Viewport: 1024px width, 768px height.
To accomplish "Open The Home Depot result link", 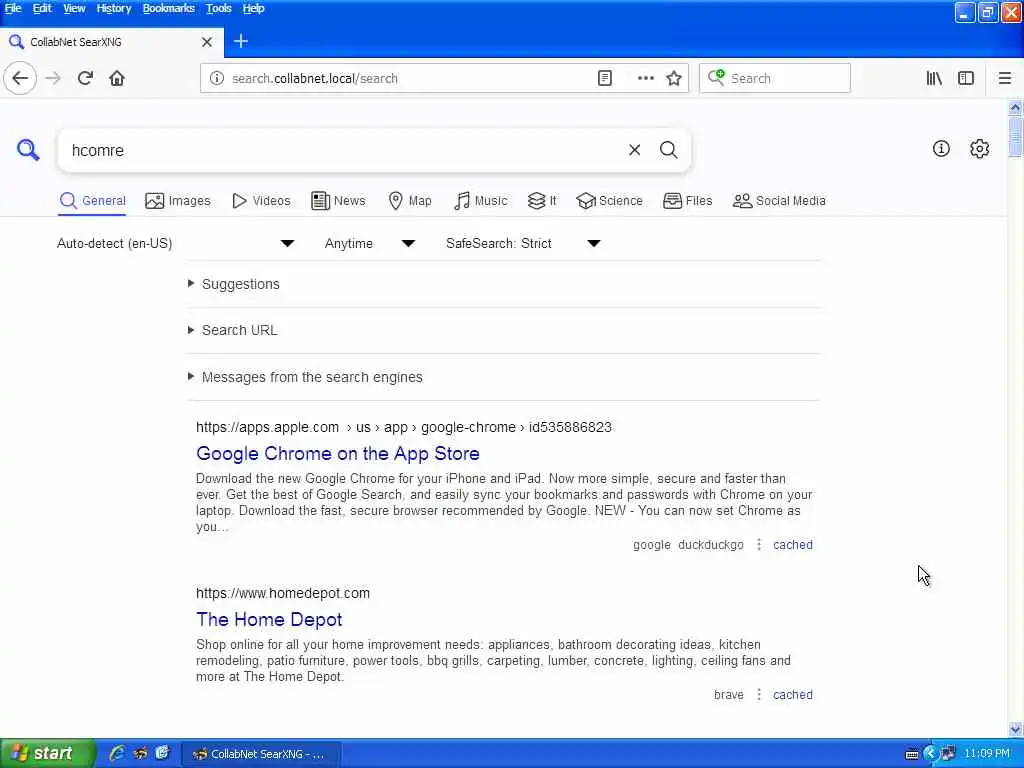I will pyautogui.click(x=269, y=619).
